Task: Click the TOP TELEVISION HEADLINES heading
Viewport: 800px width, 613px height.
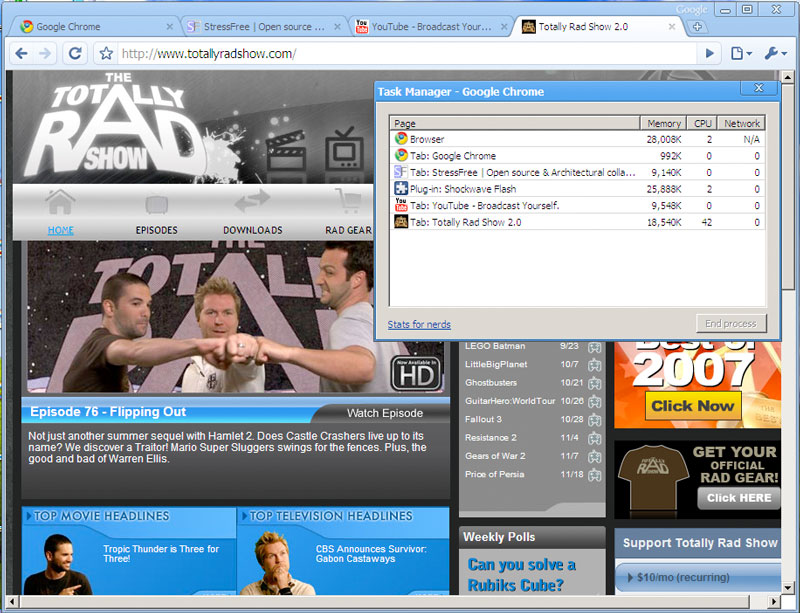Action: [x=331, y=516]
